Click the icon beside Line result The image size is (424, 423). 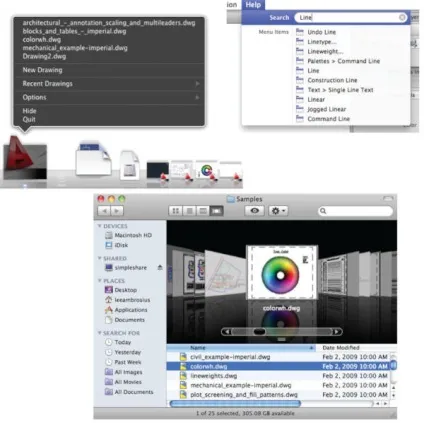pos(300,70)
